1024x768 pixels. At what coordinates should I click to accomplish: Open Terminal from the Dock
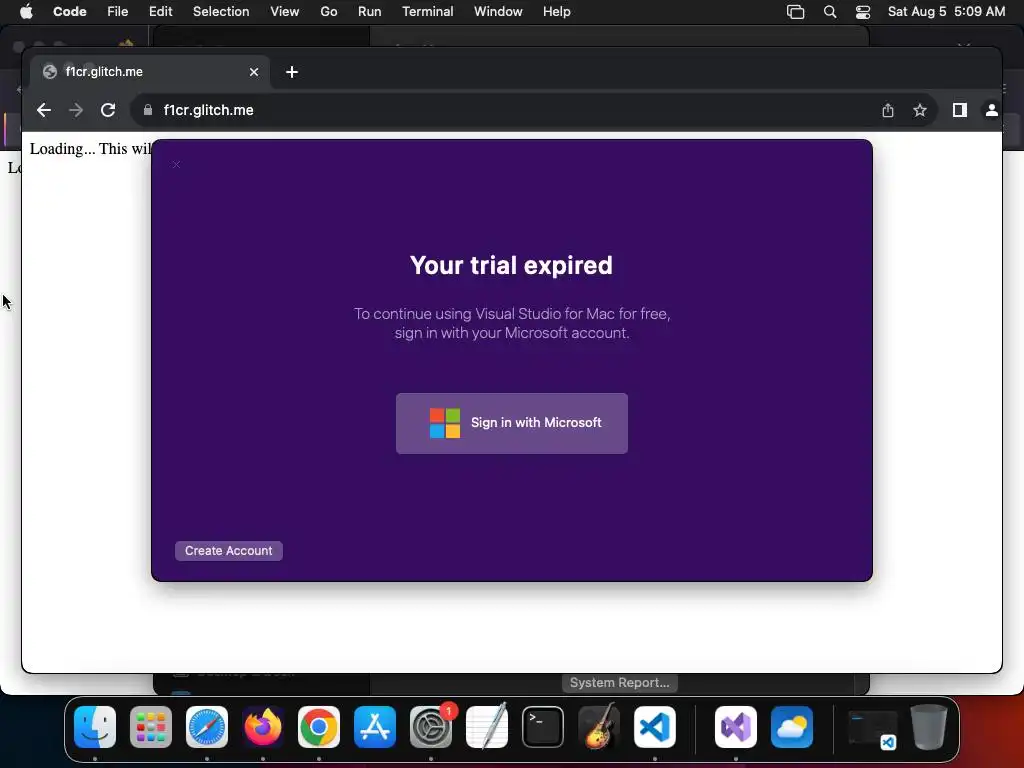543,727
